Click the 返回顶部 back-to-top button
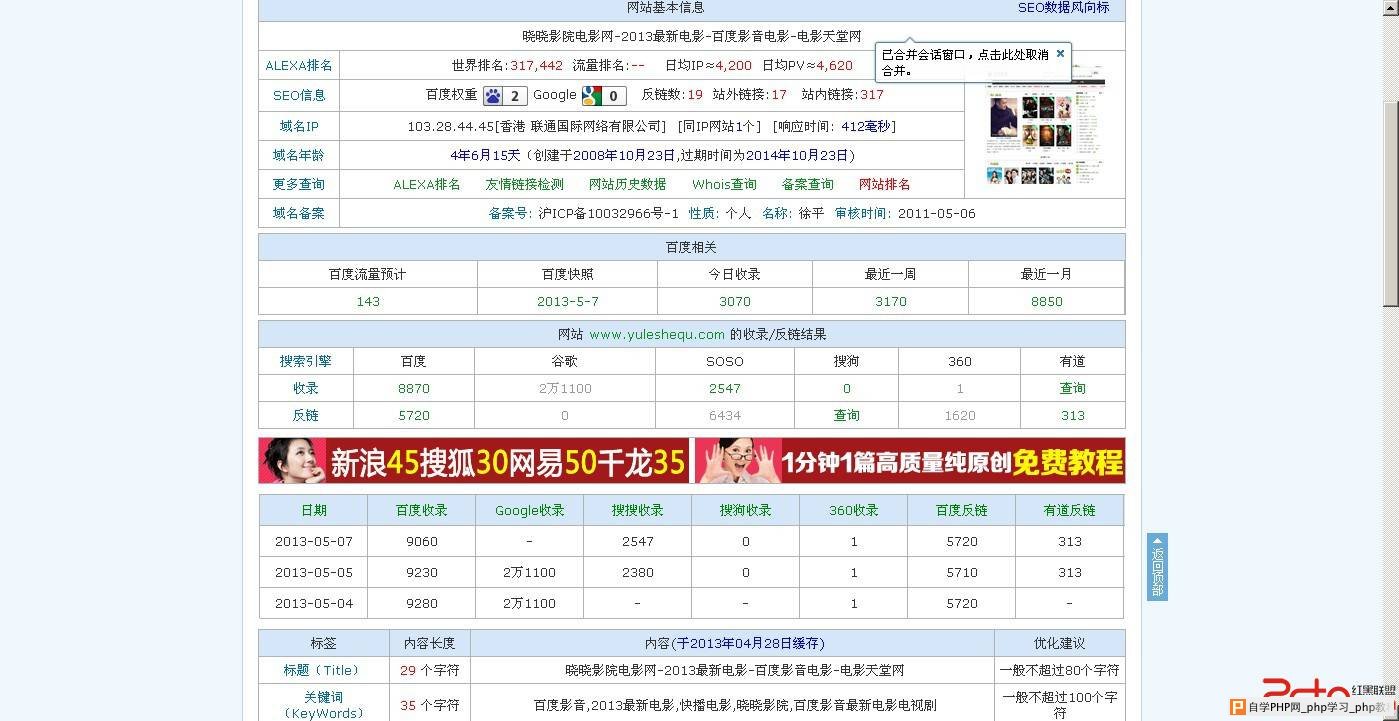The height and width of the screenshot is (721, 1399). coord(1157,567)
